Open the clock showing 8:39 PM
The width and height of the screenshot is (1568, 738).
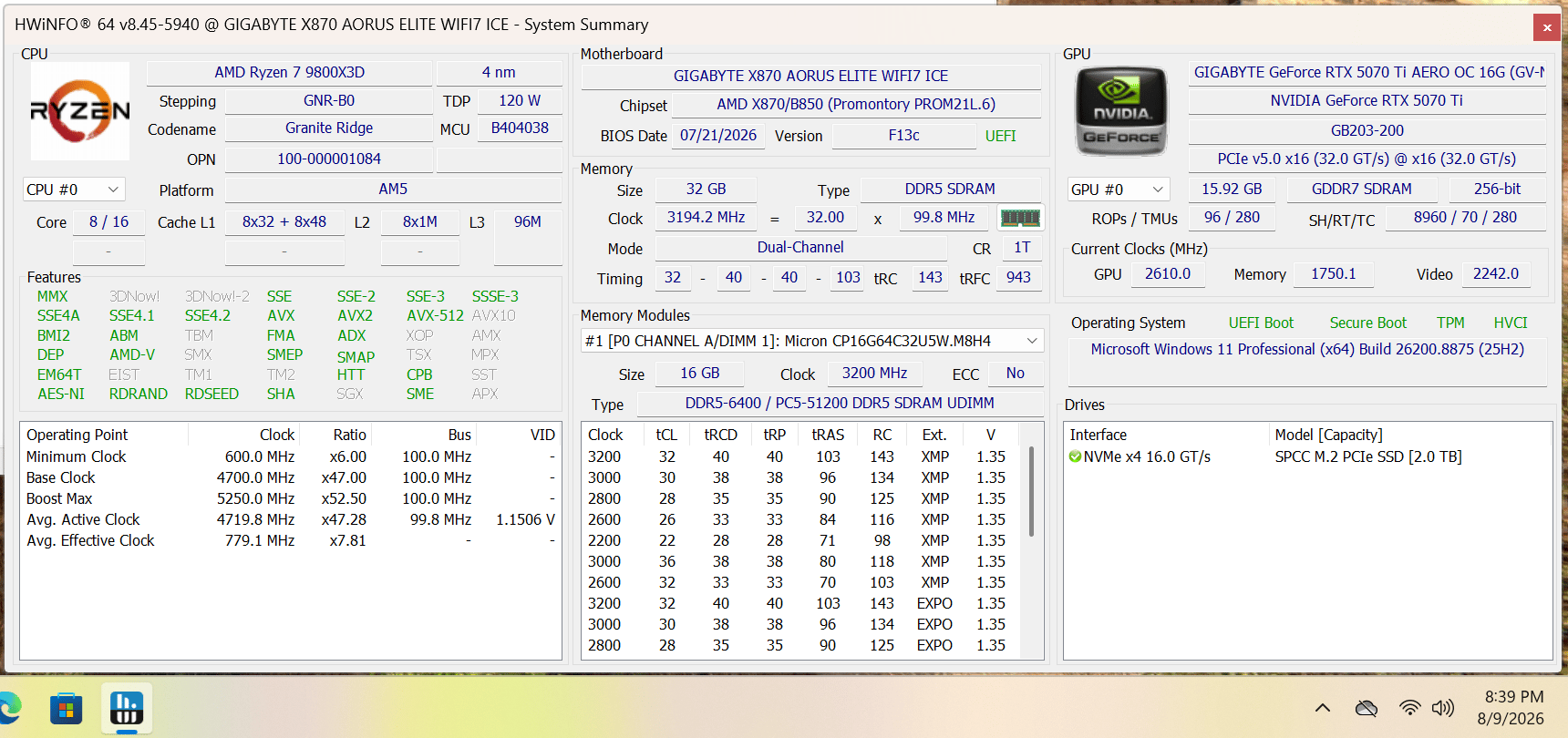click(x=1511, y=708)
